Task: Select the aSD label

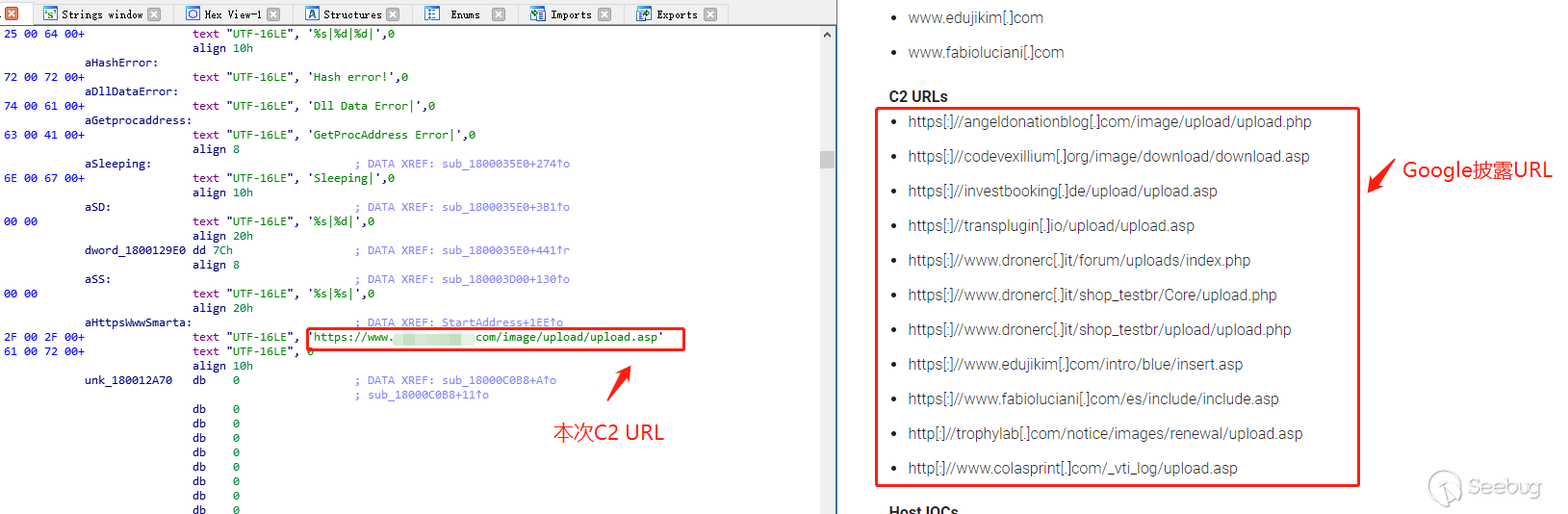Action: point(97,207)
